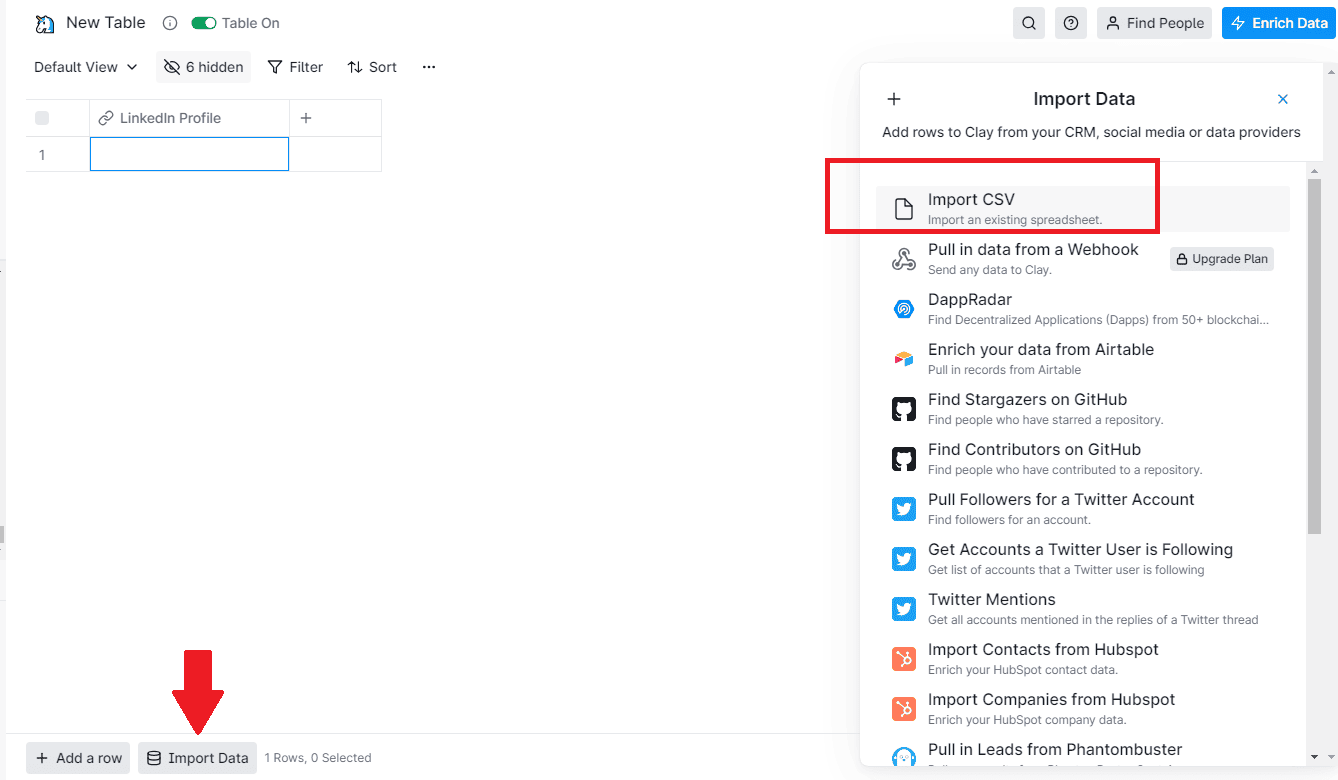Select the DappRadar integration icon
1338x780 pixels.
[x=903, y=309]
